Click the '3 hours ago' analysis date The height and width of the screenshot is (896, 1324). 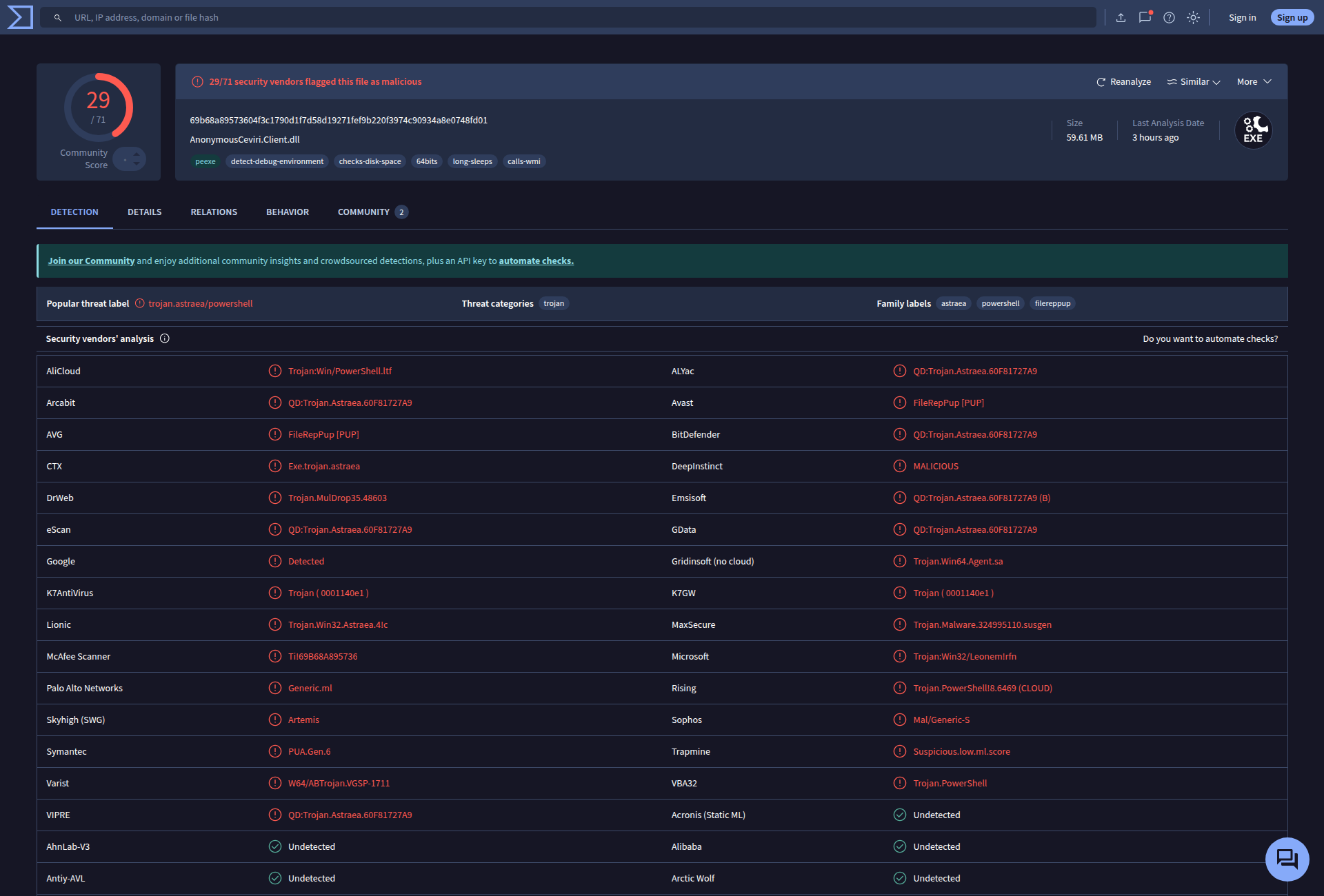(1155, 138)
